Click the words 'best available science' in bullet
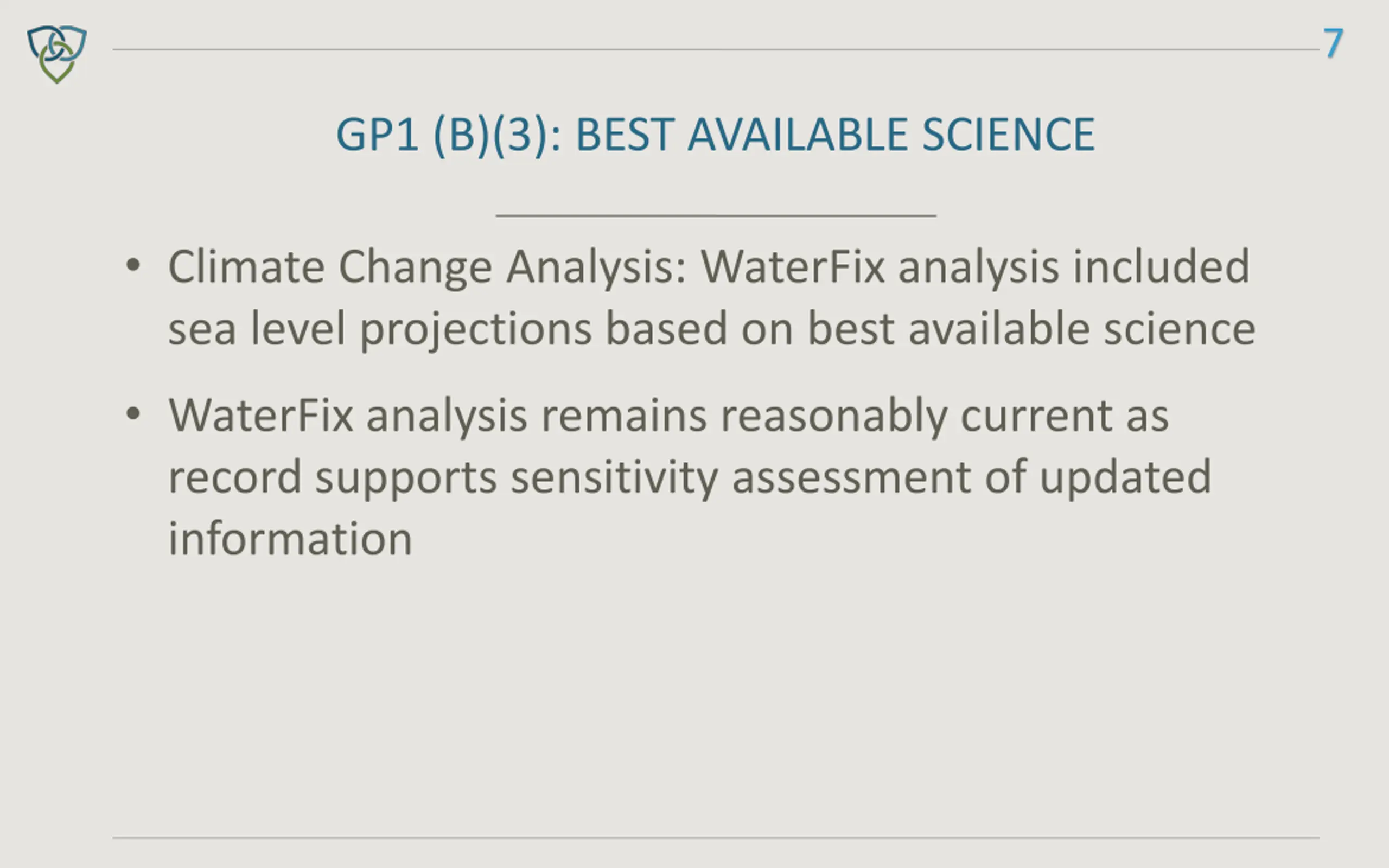Image resolution: width=1389 pixels, height=868 pixels. 1031,328
